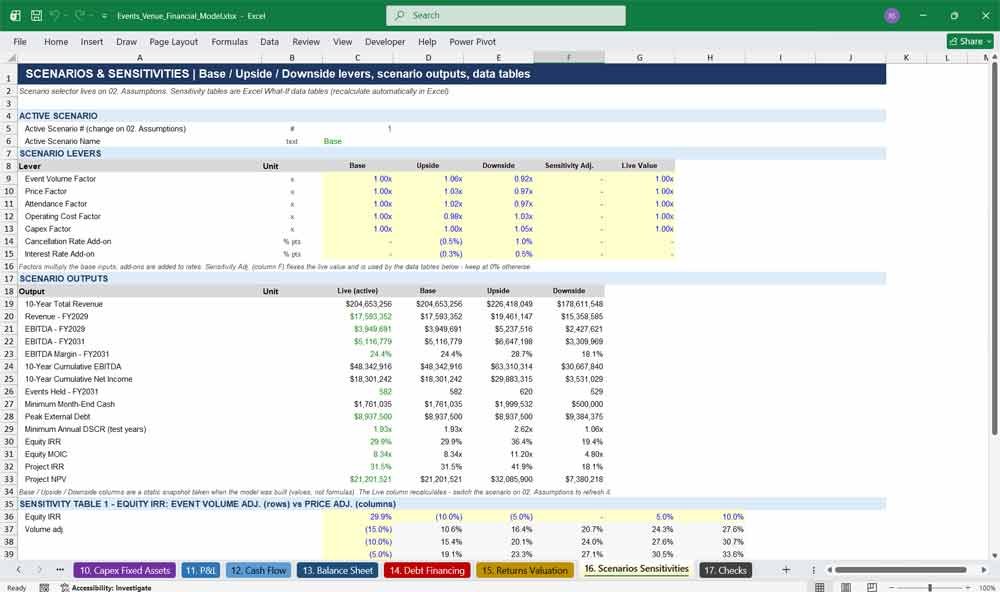
Task: Open sheet tab 13. Balance Sheet
Action: [337, 570]
